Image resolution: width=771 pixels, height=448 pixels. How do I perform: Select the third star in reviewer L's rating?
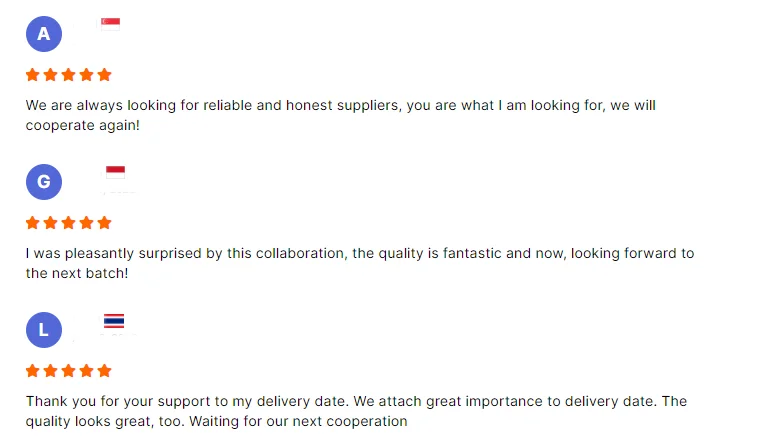click(69, 371)
